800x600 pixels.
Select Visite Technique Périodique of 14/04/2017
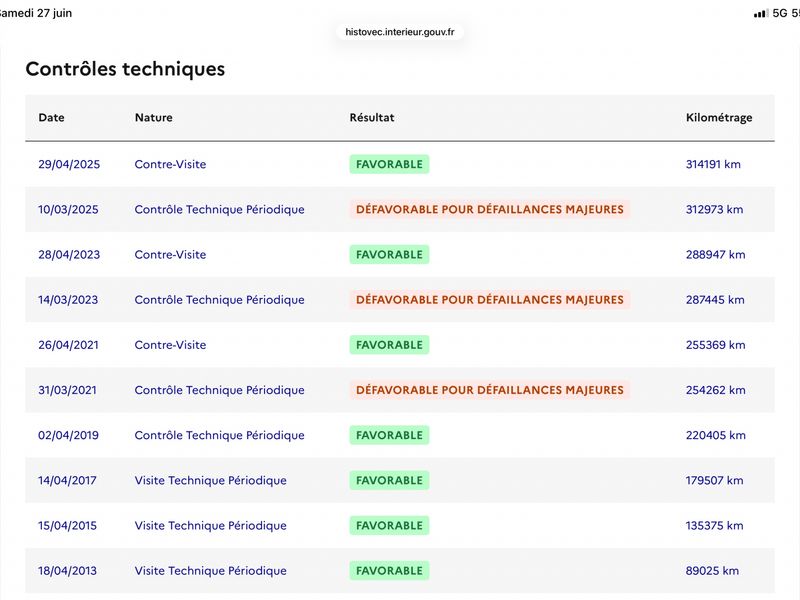coord(210,481)
